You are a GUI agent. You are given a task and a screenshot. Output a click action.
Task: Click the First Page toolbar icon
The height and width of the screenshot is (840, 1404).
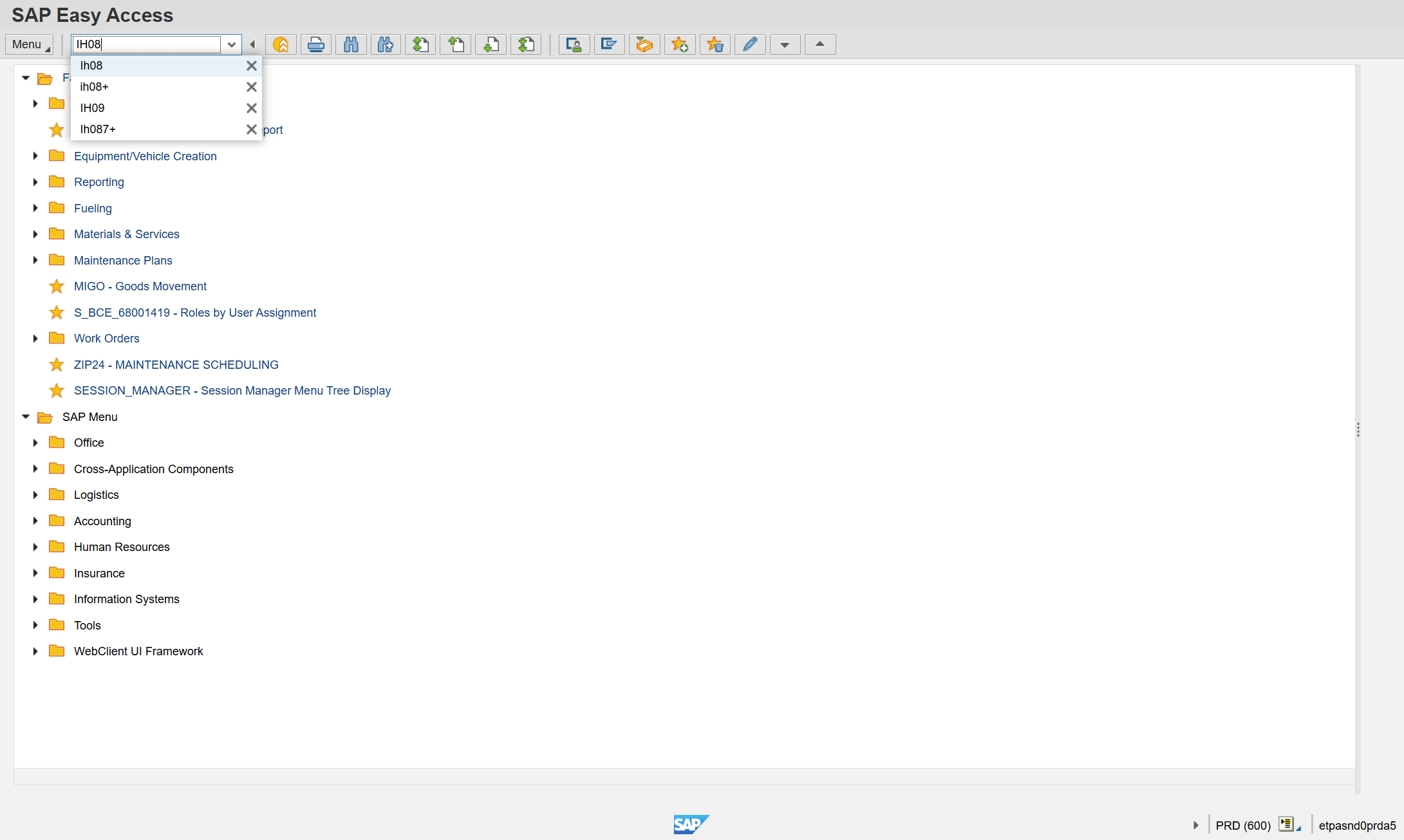pyautogui.click(x=421, y=44)
